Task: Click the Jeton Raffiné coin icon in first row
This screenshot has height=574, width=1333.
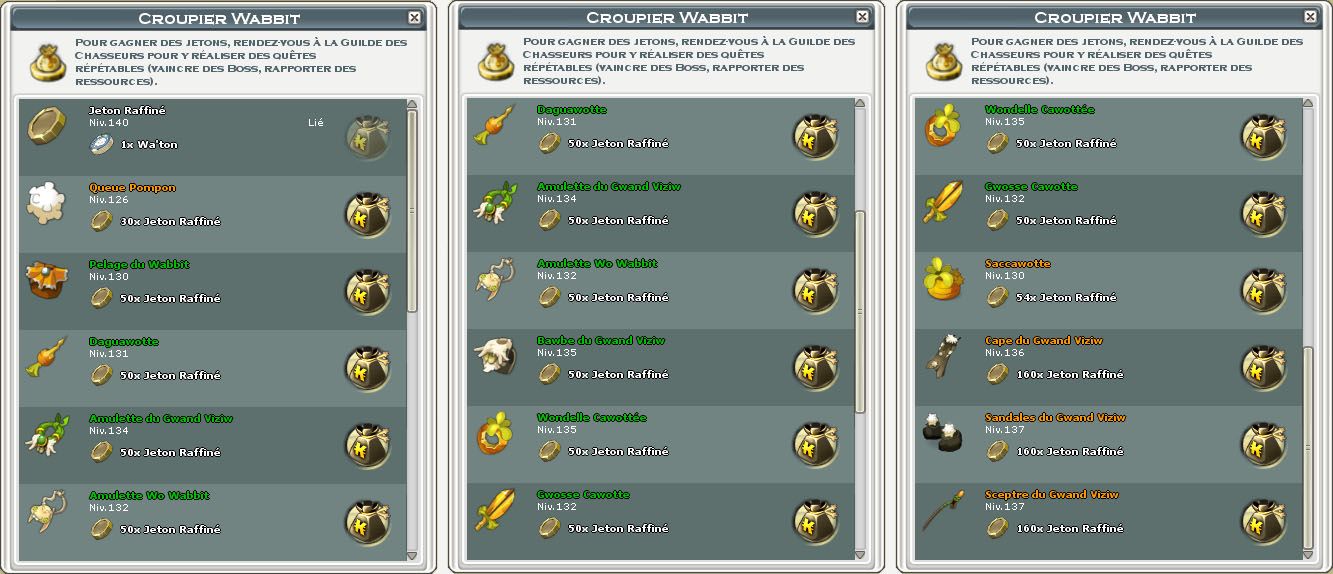Action: [x=46, y=125]
